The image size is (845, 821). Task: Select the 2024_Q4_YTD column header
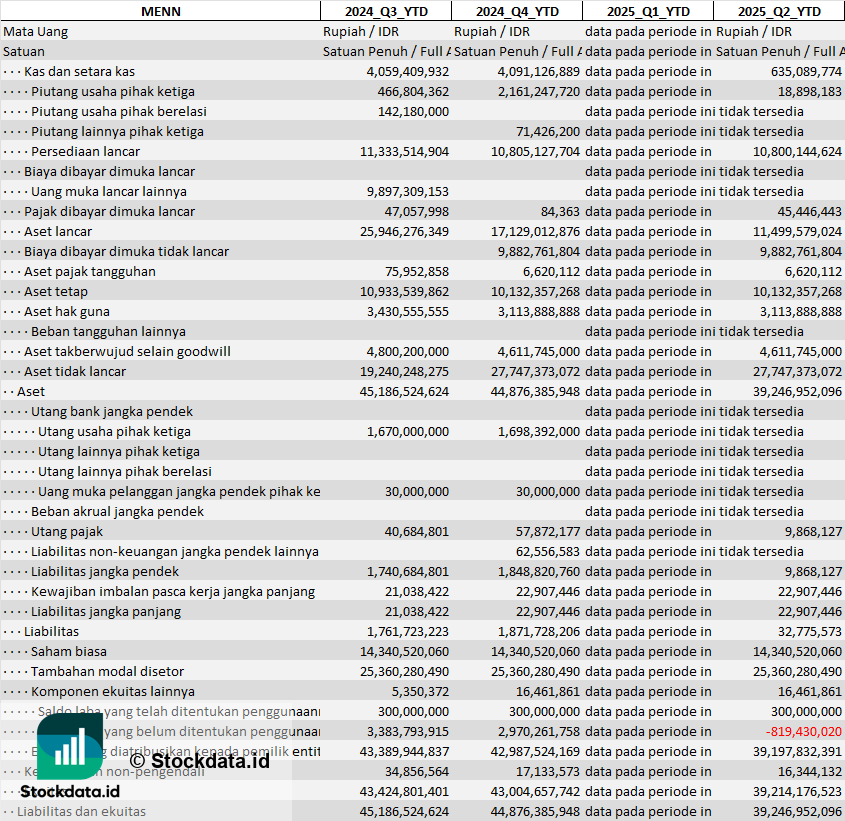click(x=516, y=11)
